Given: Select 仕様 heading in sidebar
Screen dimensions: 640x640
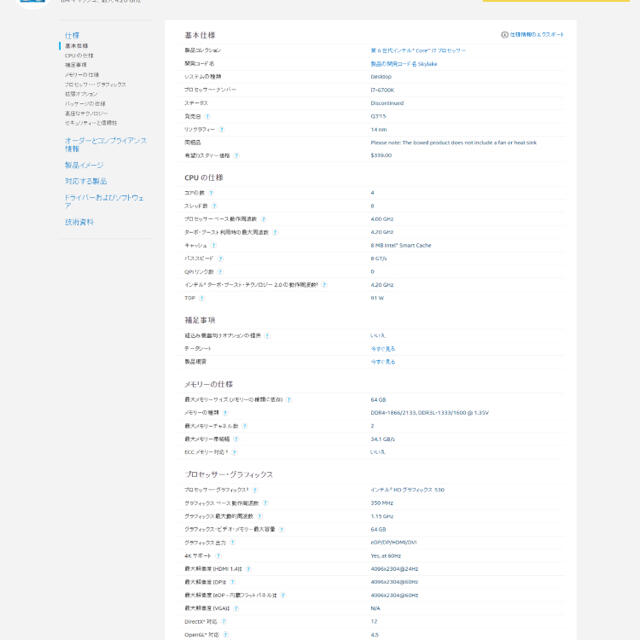Looking at the screenshot, I should [72, 36].
